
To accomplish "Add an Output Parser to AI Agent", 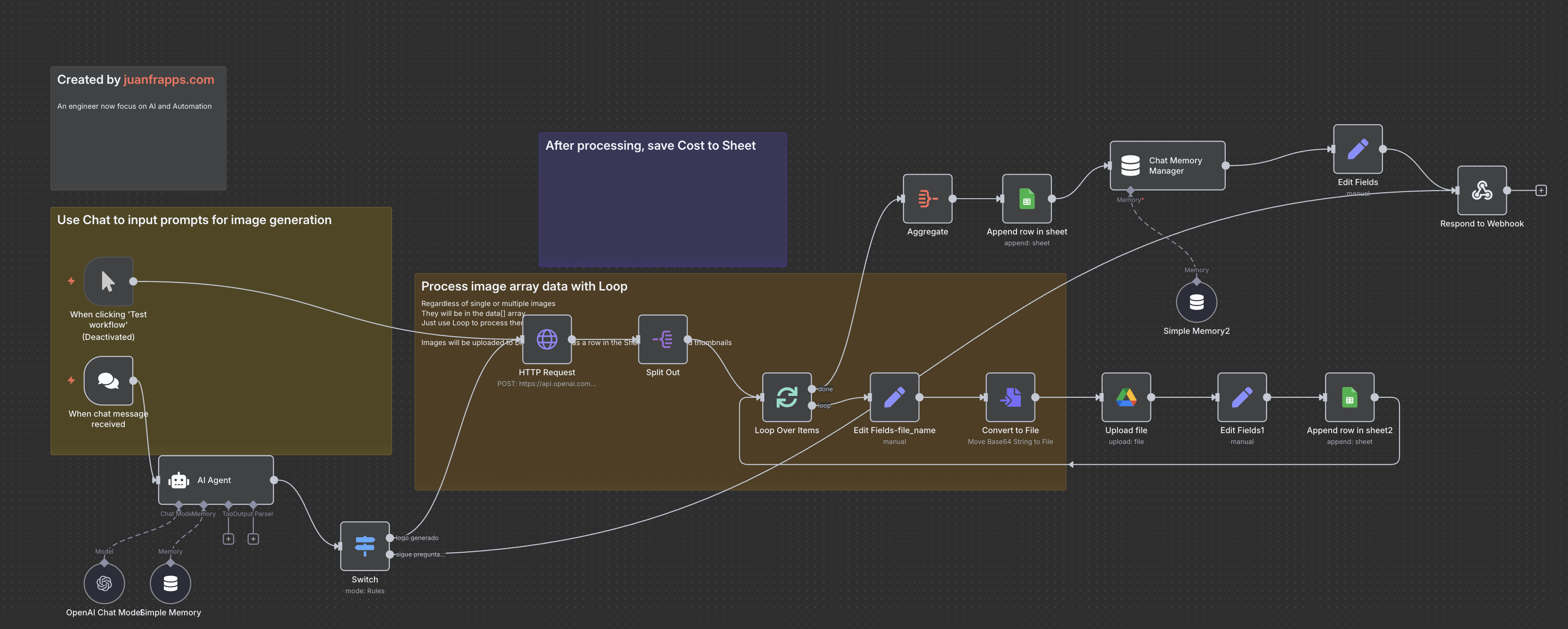I will (253, 539).
